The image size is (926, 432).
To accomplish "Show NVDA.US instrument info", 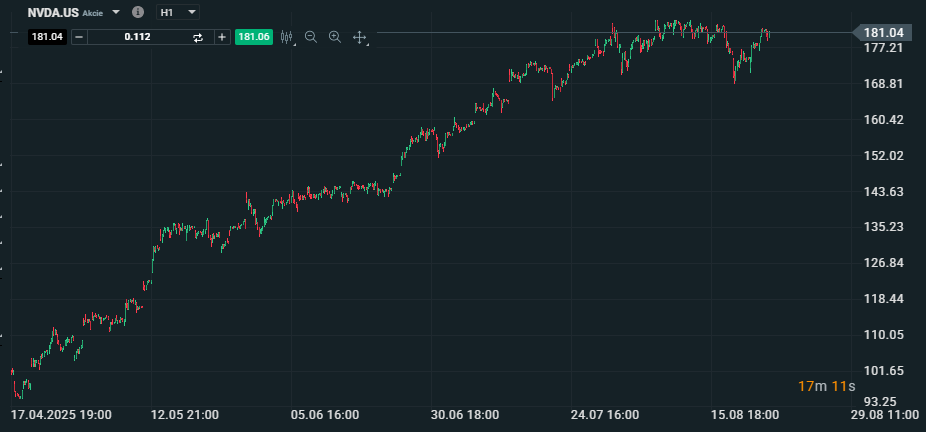I will pyautogui.click(x=138, y=13).
